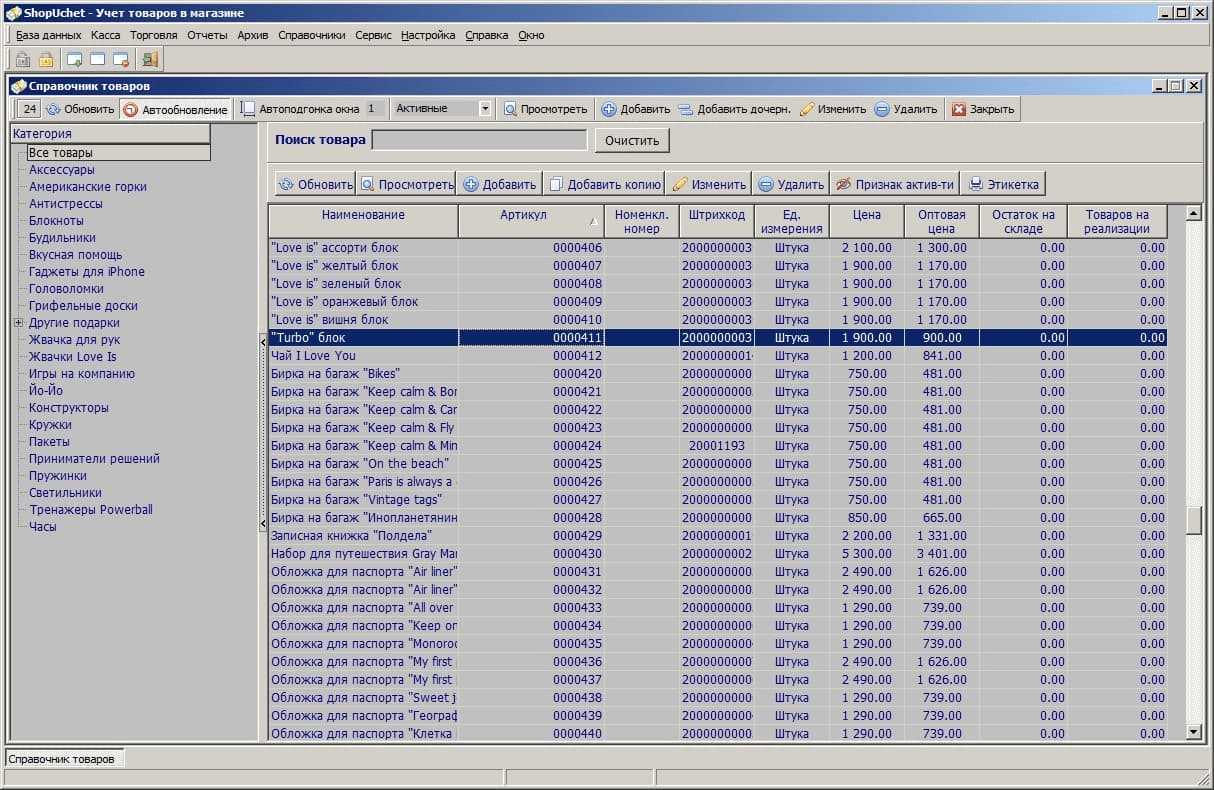
Task: Click the Очистить button
Action: [631, 141]
